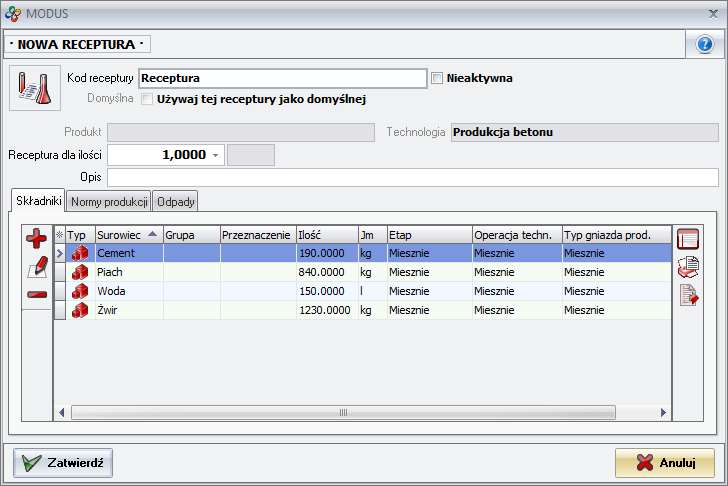Click the Anuluj button
This screenshot has width=728, height=486.
point(665,463)
